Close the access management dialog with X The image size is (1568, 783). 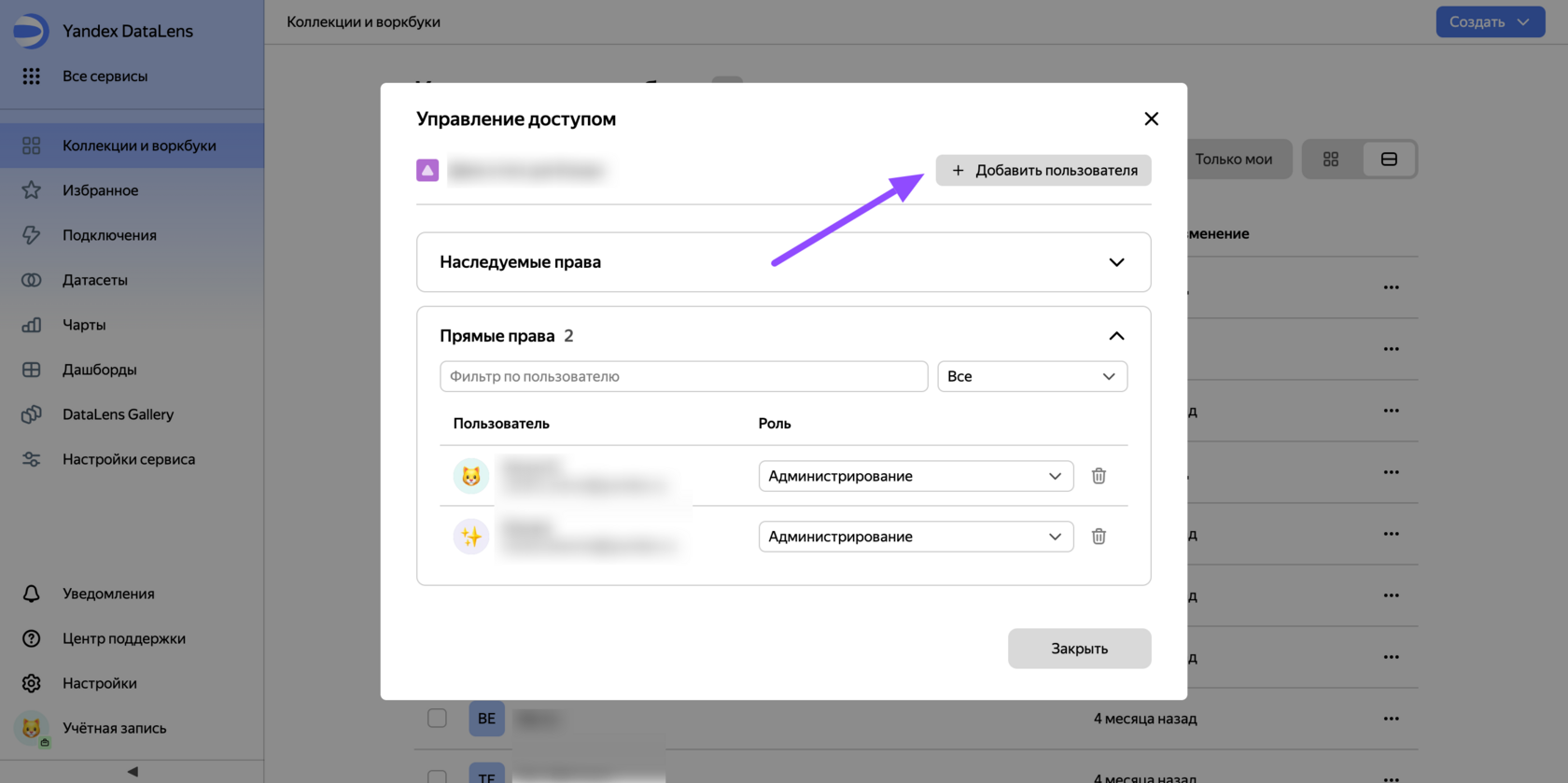pos(1151,119)
